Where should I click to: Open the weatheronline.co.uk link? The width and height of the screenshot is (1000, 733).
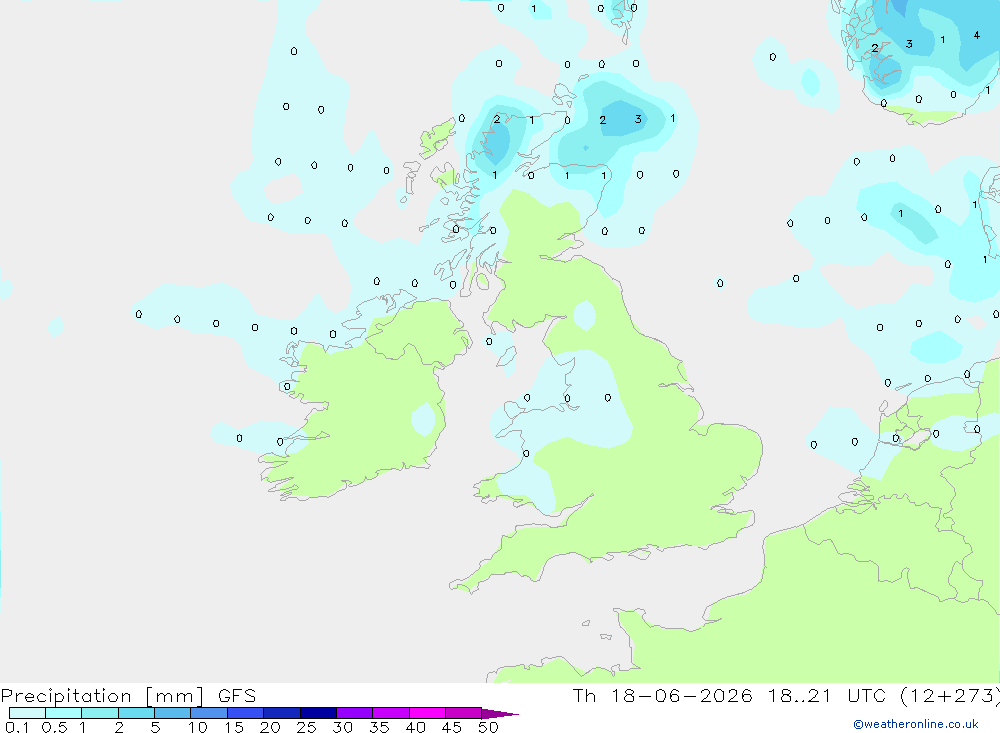click(916, 724)
